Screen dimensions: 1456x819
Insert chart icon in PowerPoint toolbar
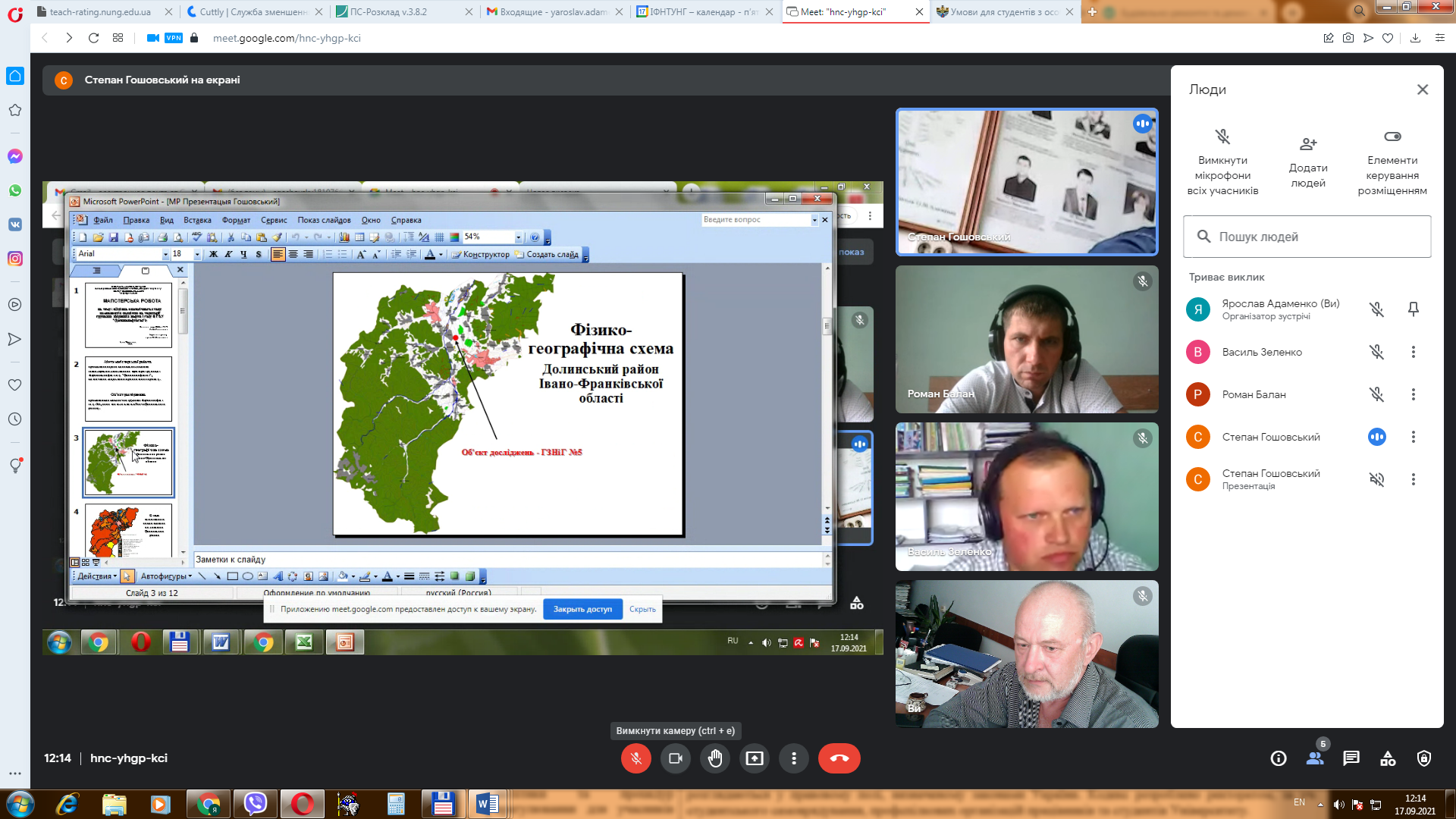pos(344,237)
